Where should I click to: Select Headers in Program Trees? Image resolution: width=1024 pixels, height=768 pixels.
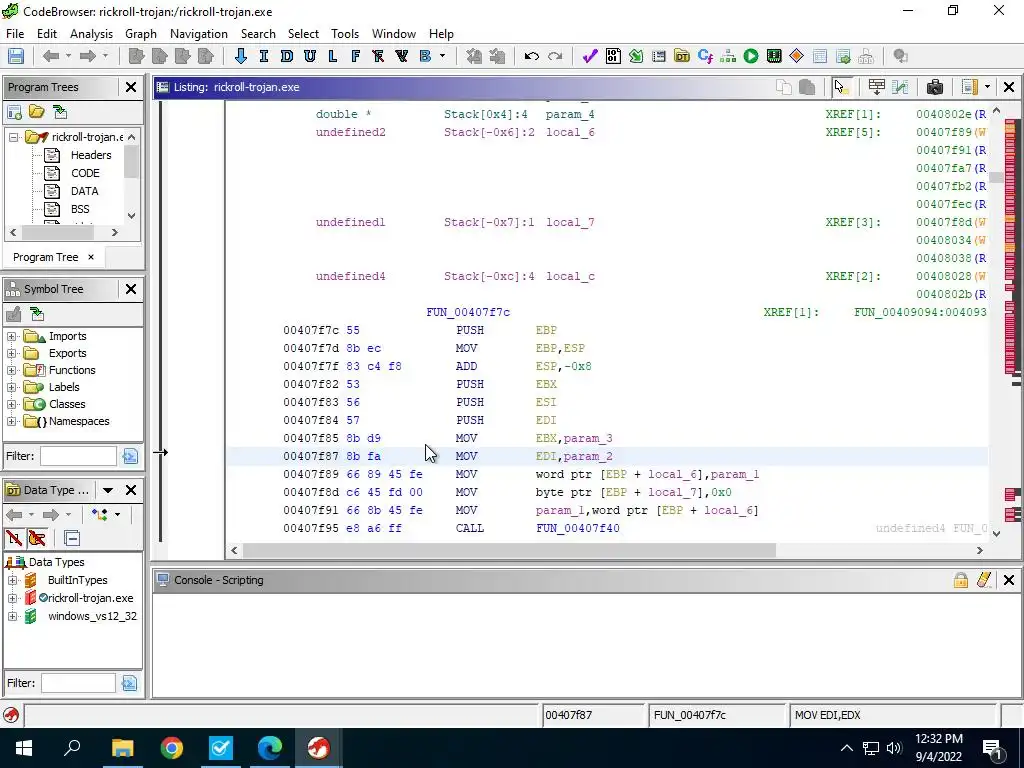(91, 155)
